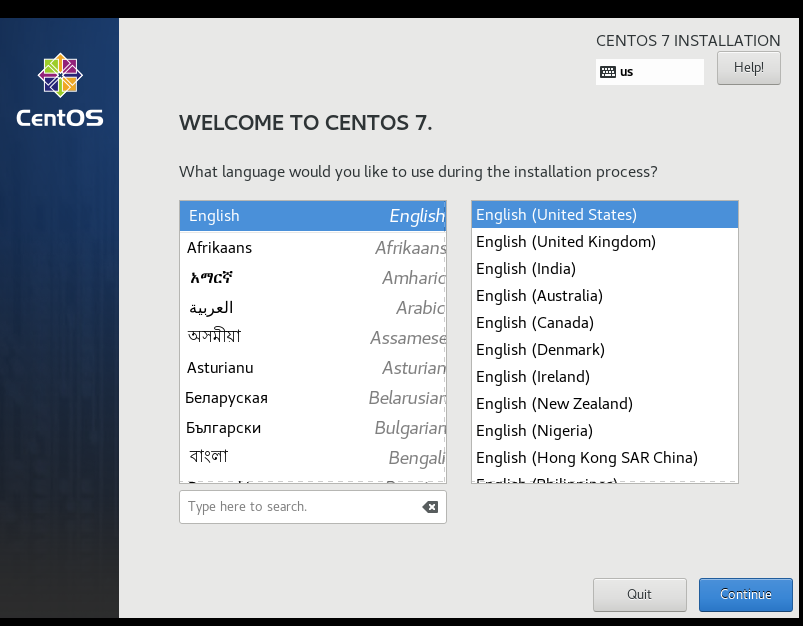This screenshot has width=803, height=626.
Task: Choose English (United Kingdom) locale
Action: pyautogui.click(x=605, y=242)
